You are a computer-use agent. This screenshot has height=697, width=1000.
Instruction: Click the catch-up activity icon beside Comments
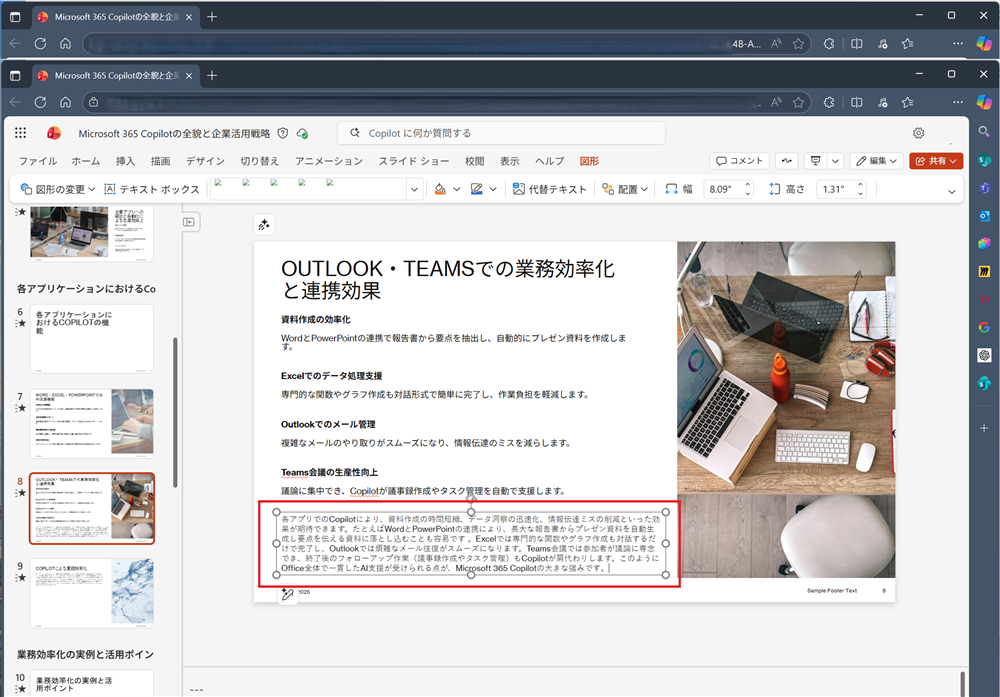point(787,161)
